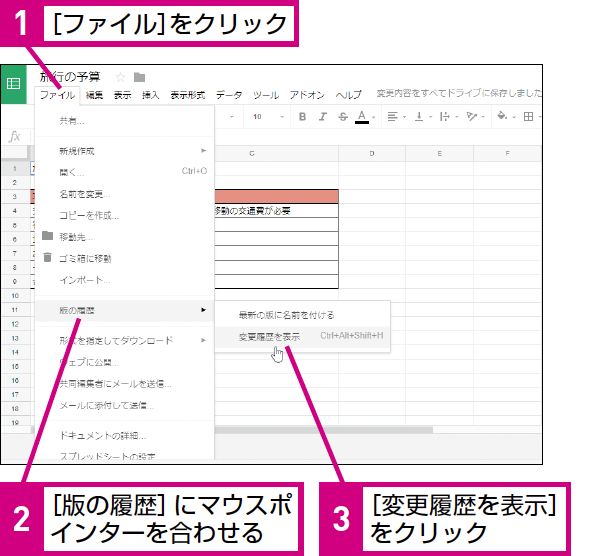This screenshot has width=600, height=556.
Task: Click the fx formula bar
Action: click(x=15, y=137)
